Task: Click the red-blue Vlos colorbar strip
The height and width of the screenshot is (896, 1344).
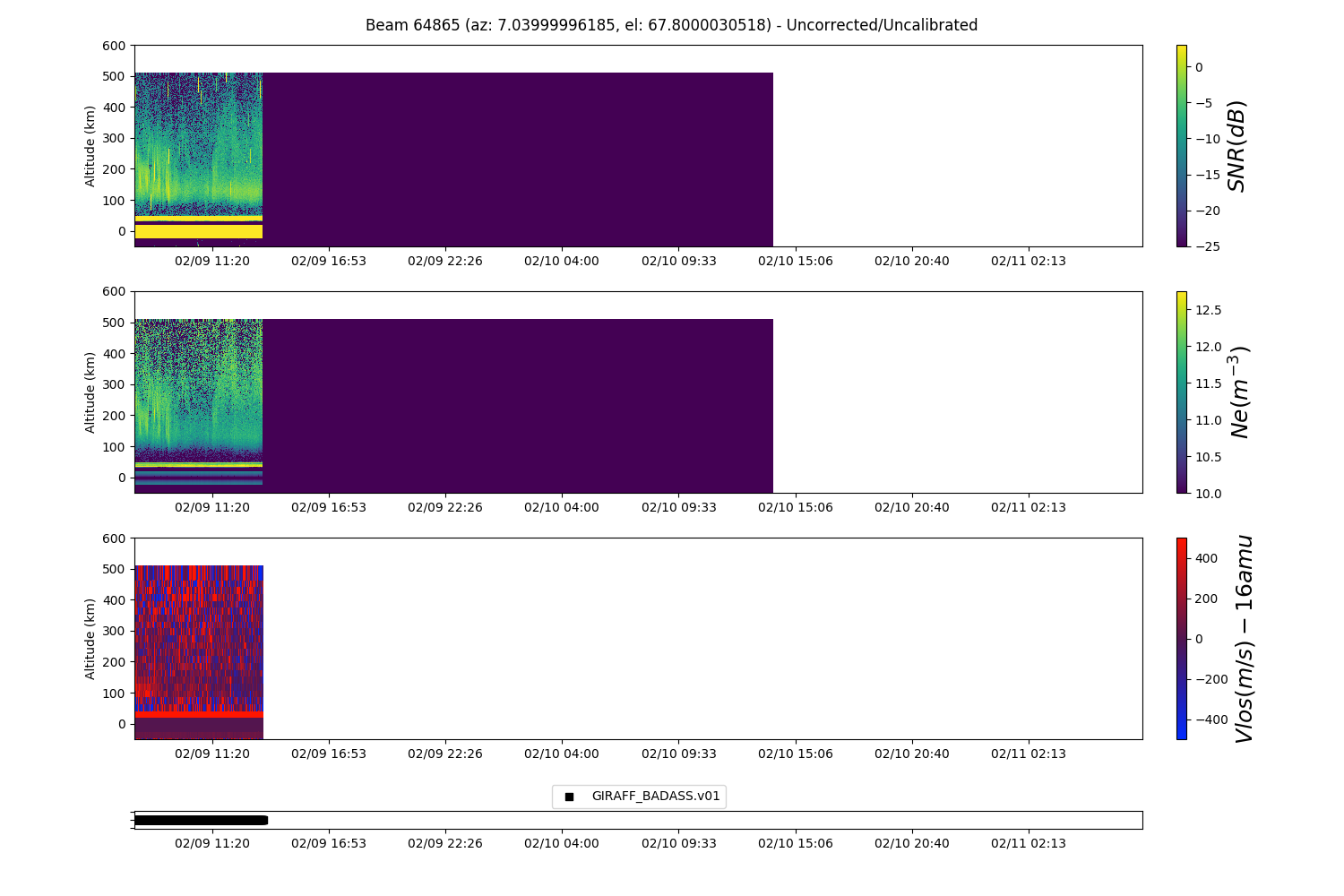Action: point(1181,638)
